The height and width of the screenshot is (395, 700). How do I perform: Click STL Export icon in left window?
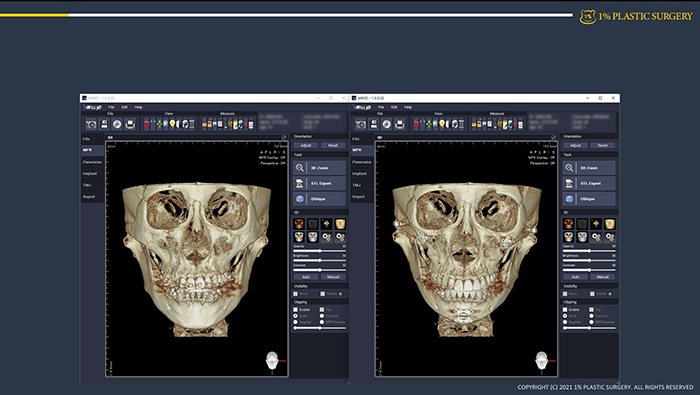[x=300, y=183]
